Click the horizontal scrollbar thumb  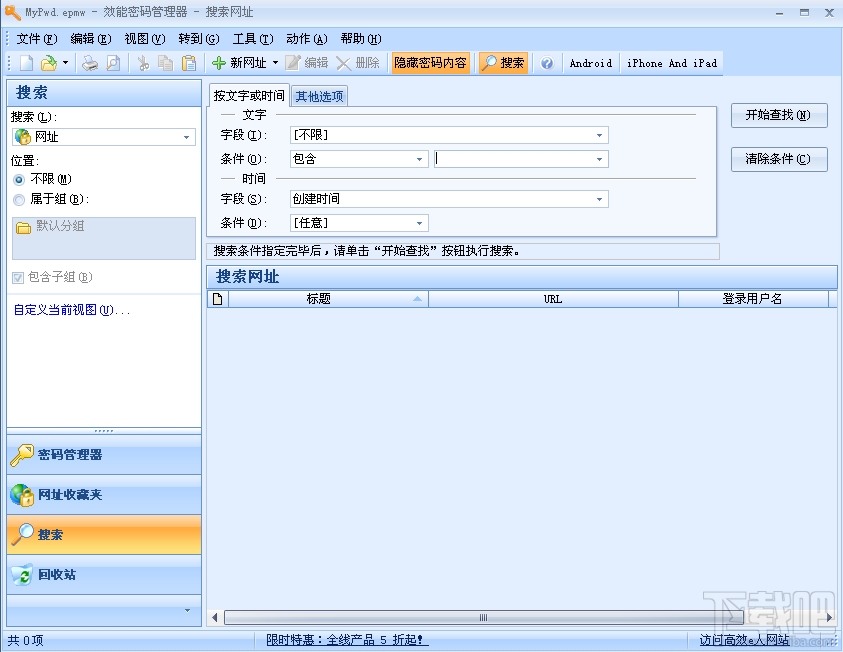483,618
